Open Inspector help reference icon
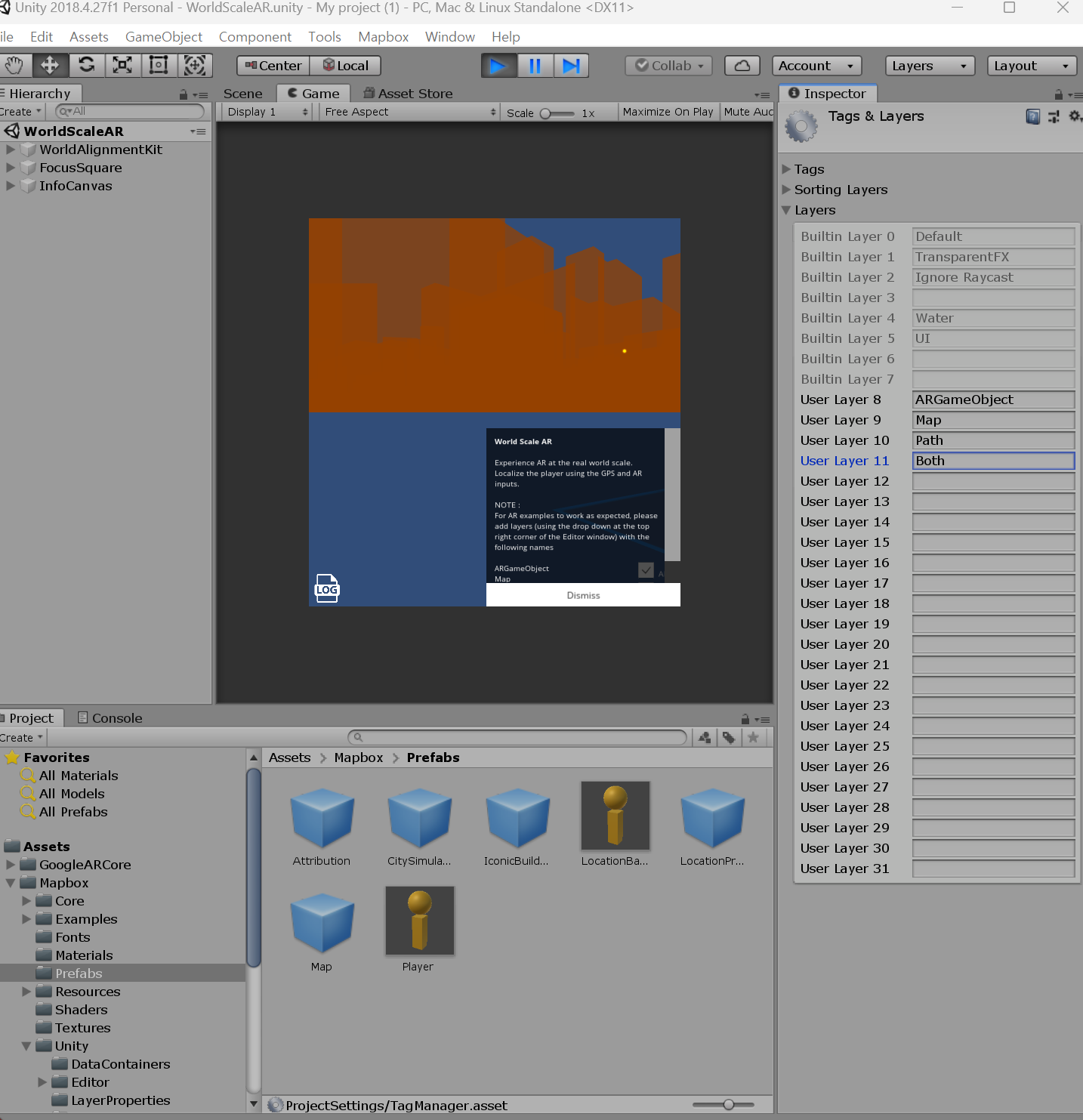Viewport: 1083px width, 1120px height. point(1032,116)
